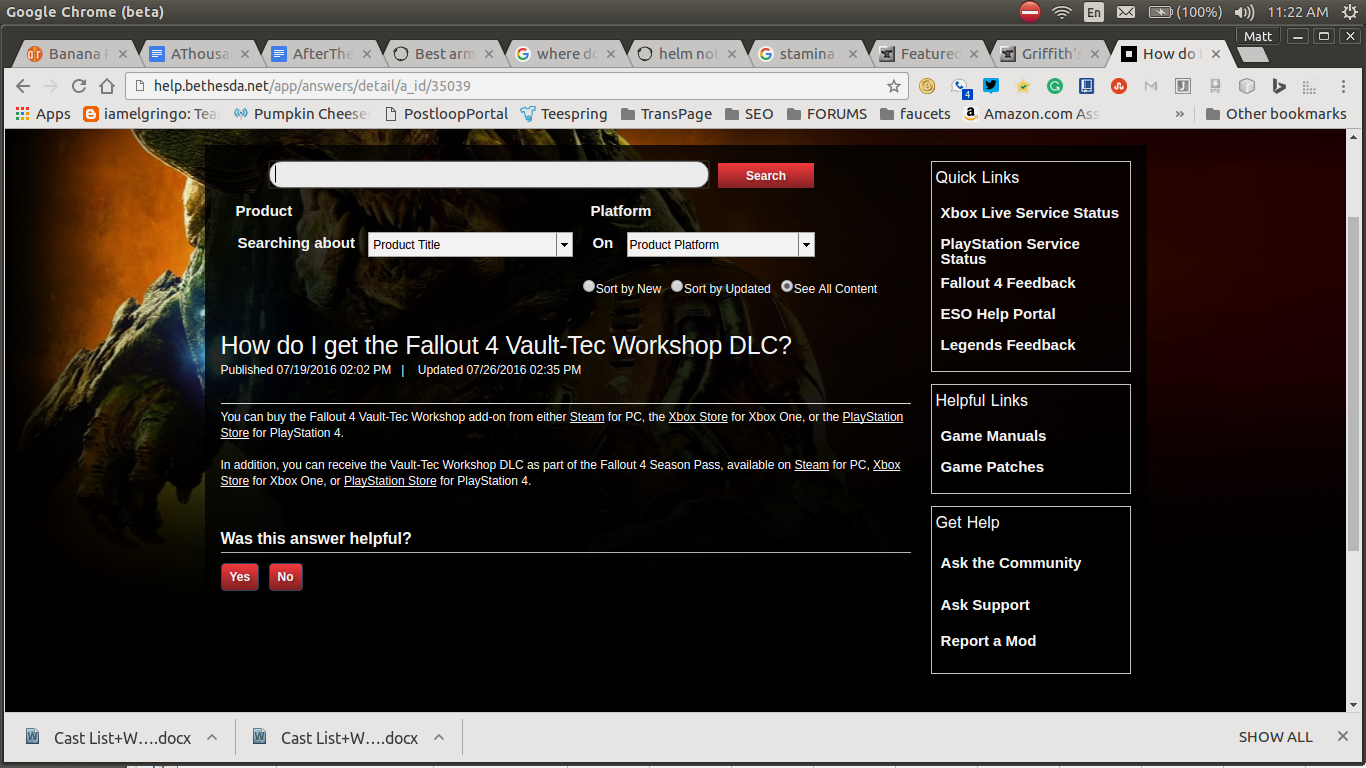The image size is (1366, 768).
Task: Select the Sort by New radio button
Action: pyautogui.click(x=589, y=287)
